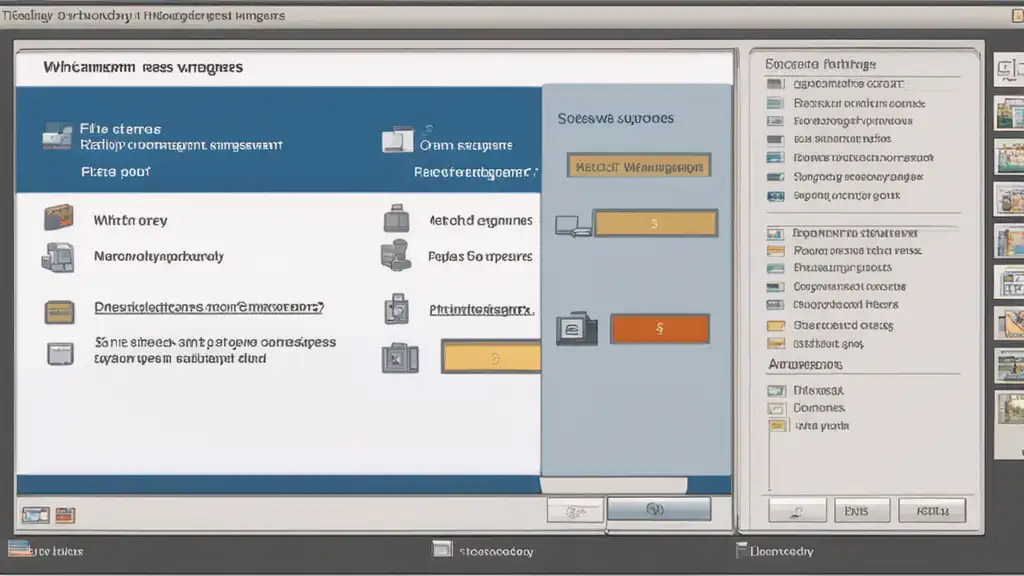Click the computer icon beside "Neronolyeparkuraly"

(x=58, y=257)
